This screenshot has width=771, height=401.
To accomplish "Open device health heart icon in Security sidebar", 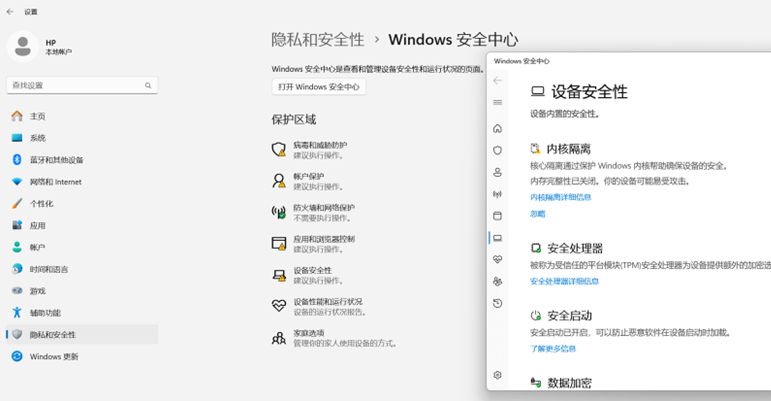I will click(498, 259).
